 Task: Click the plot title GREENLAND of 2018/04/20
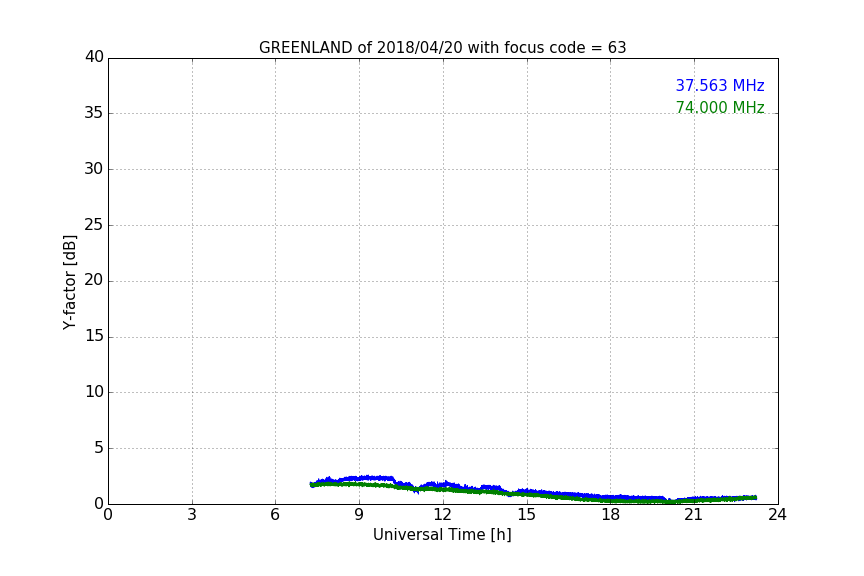(x=442, y=48)
